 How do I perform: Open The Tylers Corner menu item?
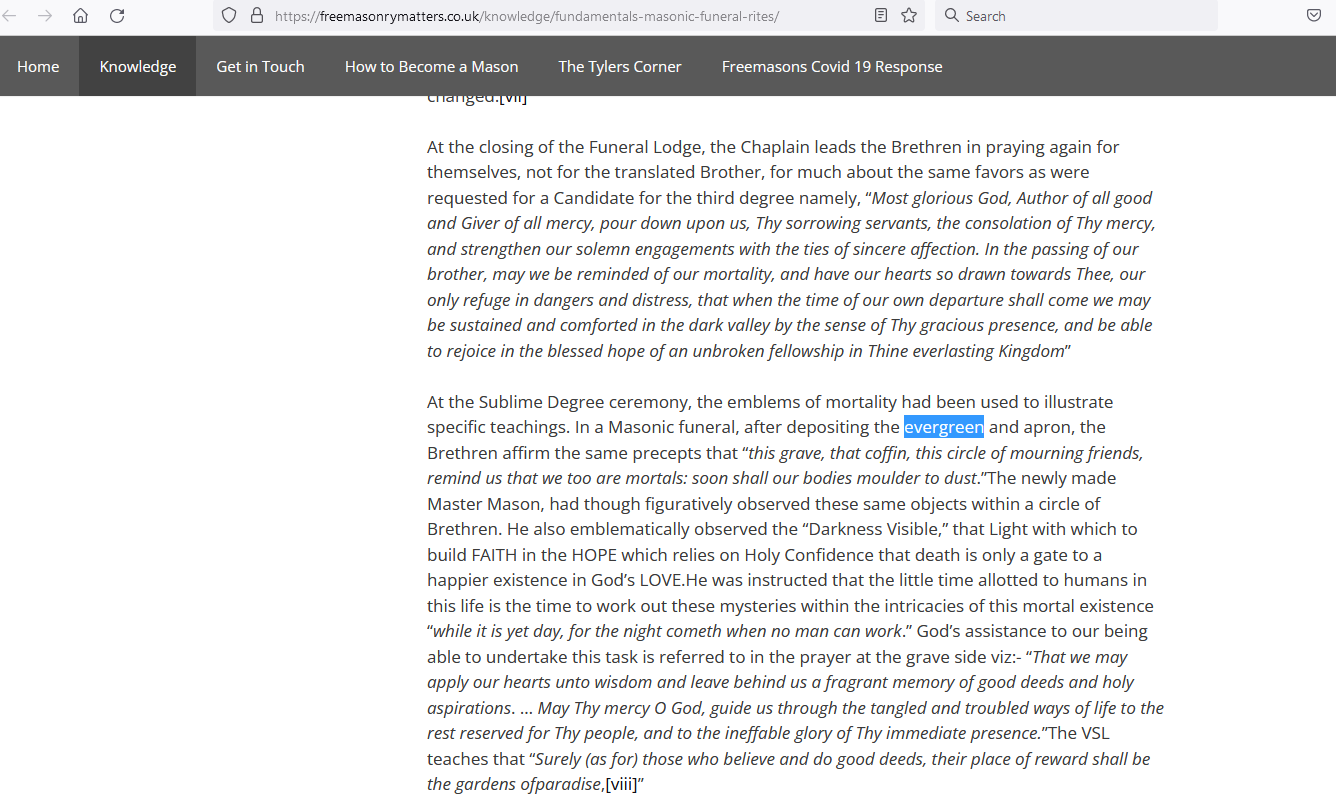620,66
